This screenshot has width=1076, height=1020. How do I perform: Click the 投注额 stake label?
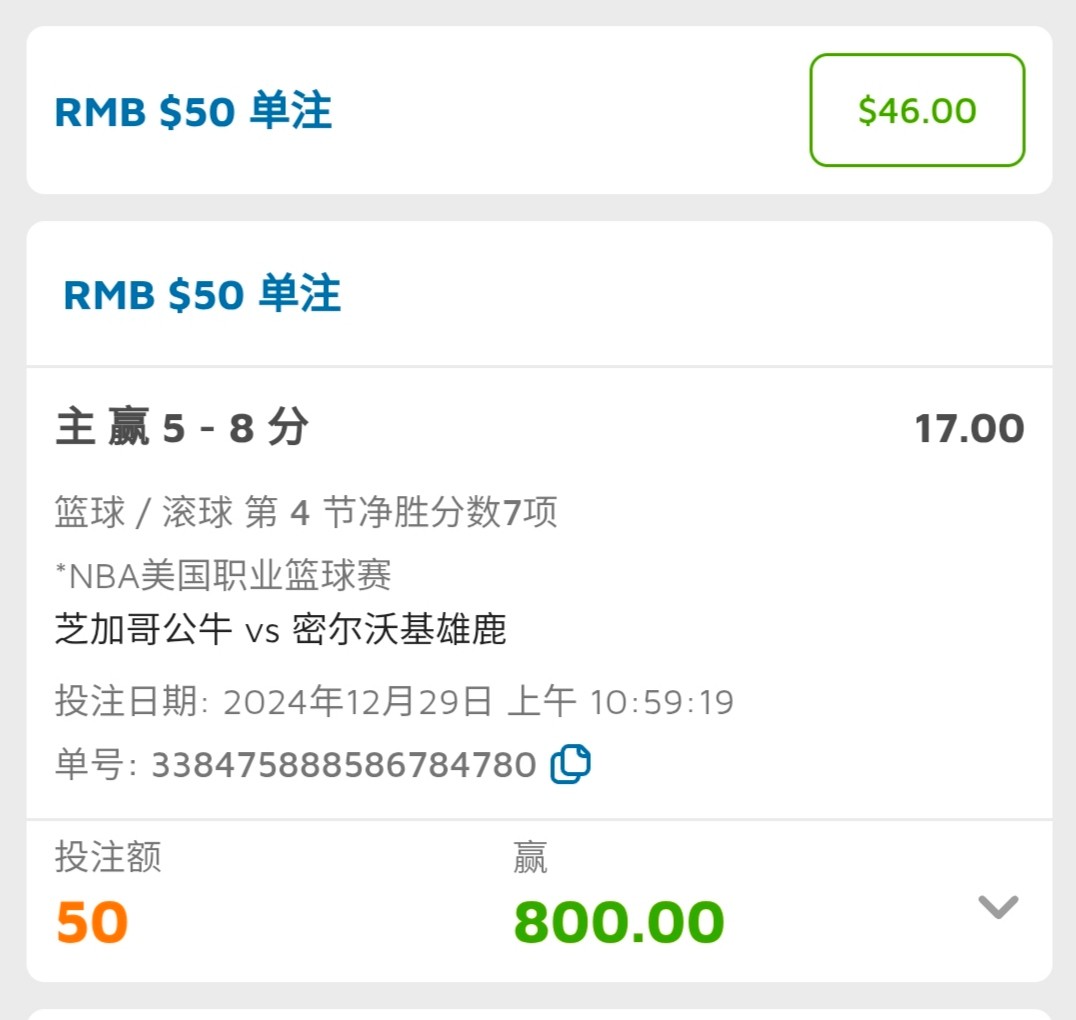click(x=108, y=857)
